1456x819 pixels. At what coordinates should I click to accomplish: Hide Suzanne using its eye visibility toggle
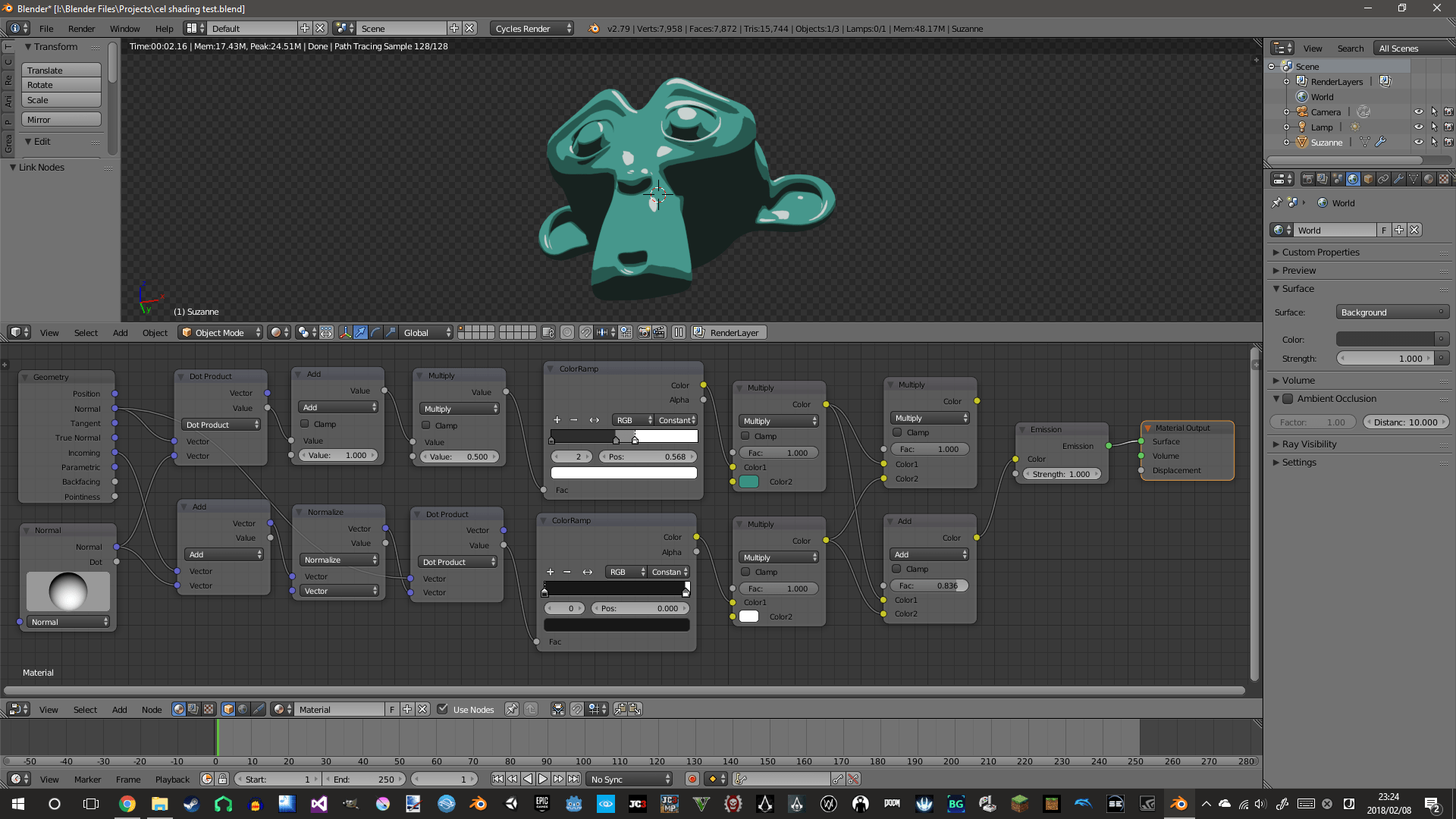[x=1419, y=142]
